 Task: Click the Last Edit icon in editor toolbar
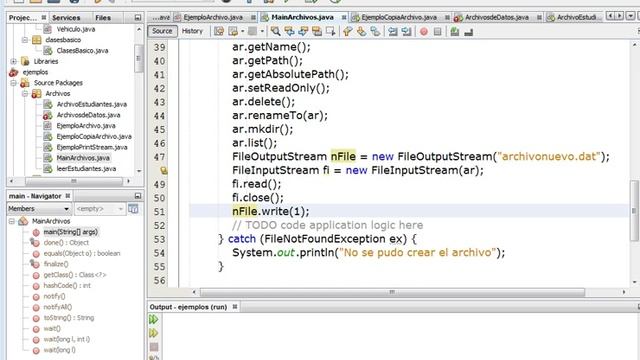(219, 31)
